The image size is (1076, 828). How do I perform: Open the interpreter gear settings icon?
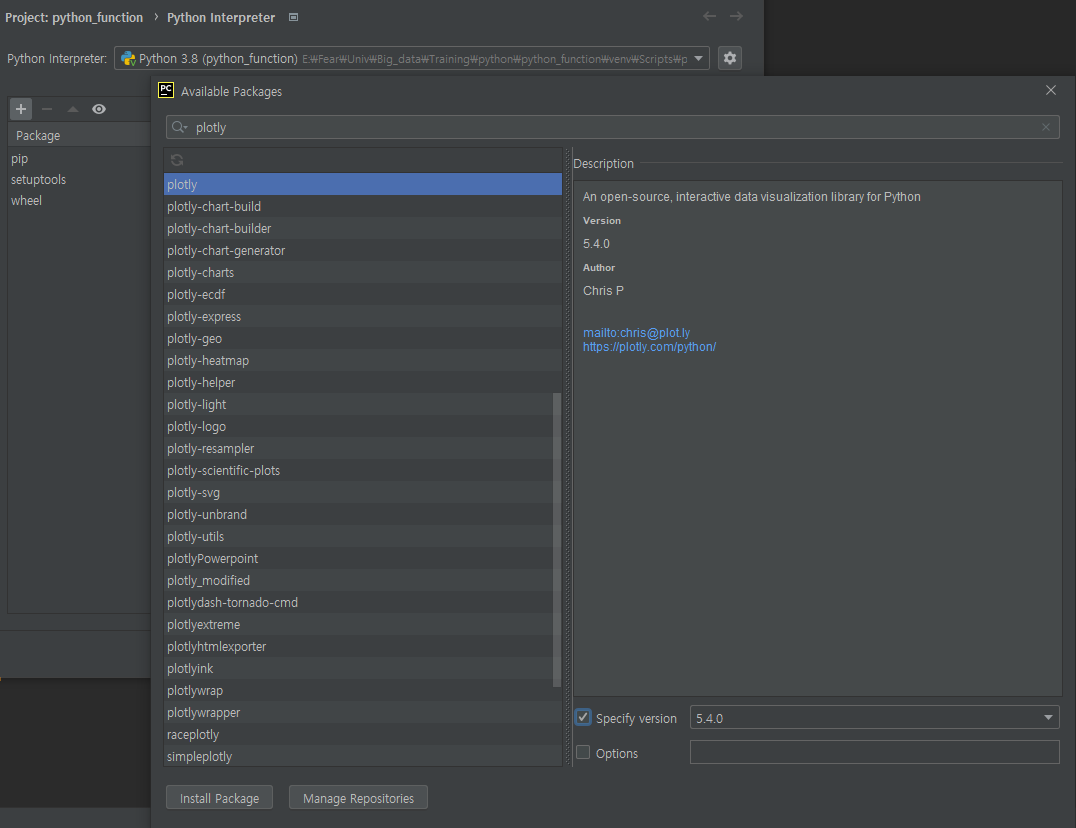click(729, 58)
